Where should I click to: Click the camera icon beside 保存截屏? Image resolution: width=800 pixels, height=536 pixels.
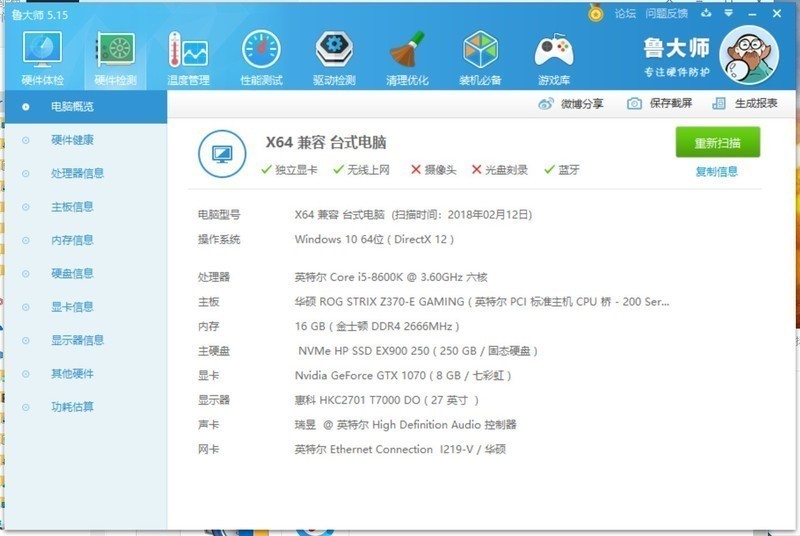click(634, 104)
